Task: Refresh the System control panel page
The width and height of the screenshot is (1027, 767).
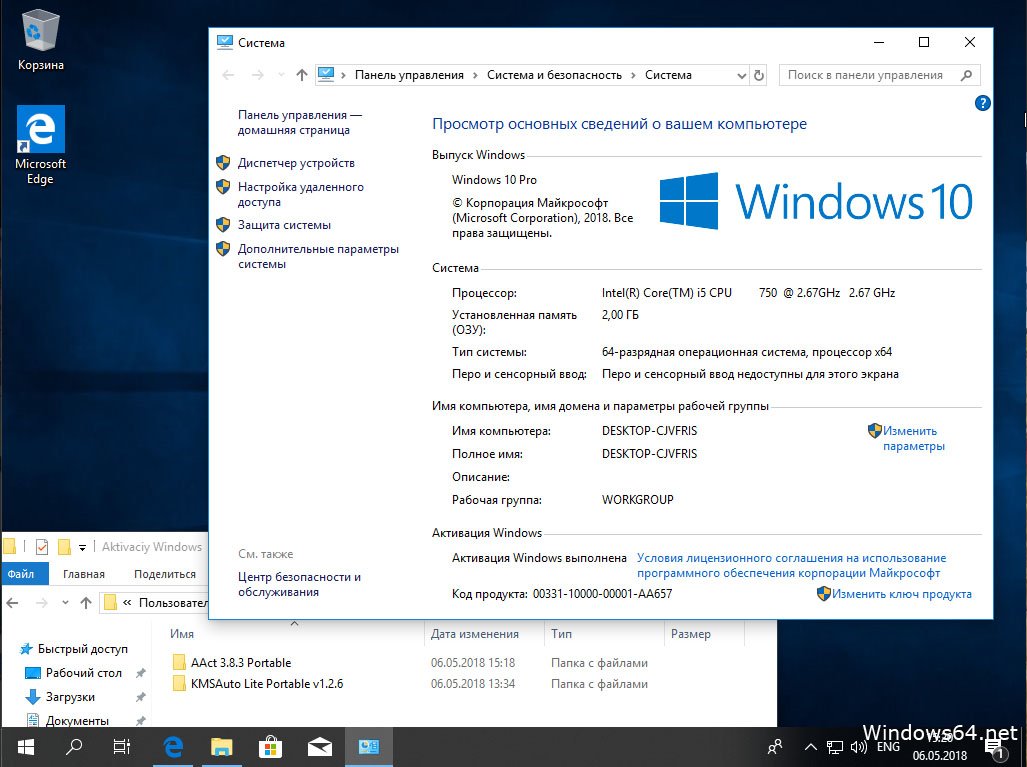Action: (758, 75)
